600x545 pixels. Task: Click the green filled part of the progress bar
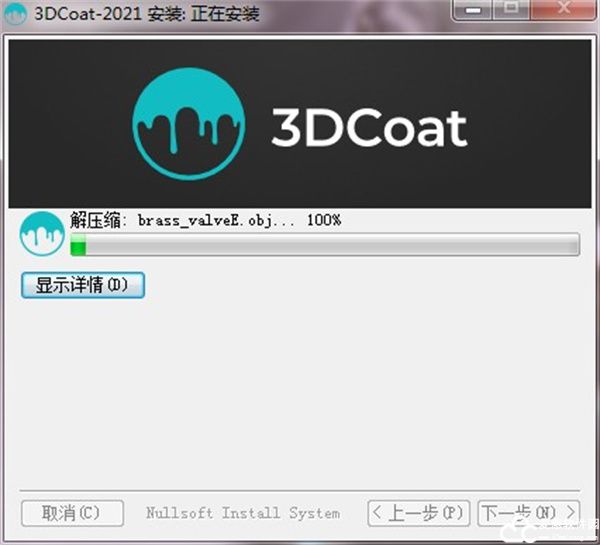point(78,245)
